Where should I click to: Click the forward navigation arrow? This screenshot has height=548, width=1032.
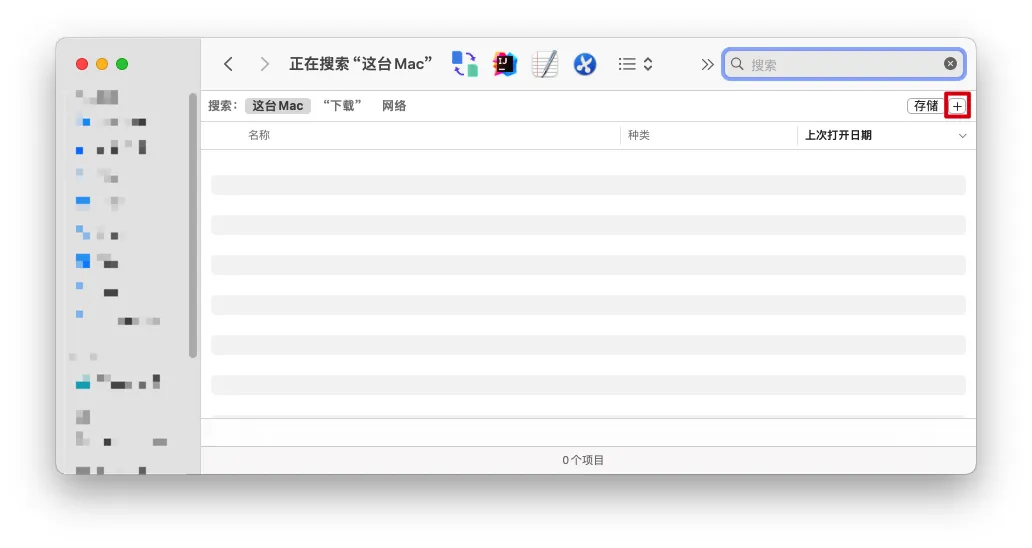[264, 64]
